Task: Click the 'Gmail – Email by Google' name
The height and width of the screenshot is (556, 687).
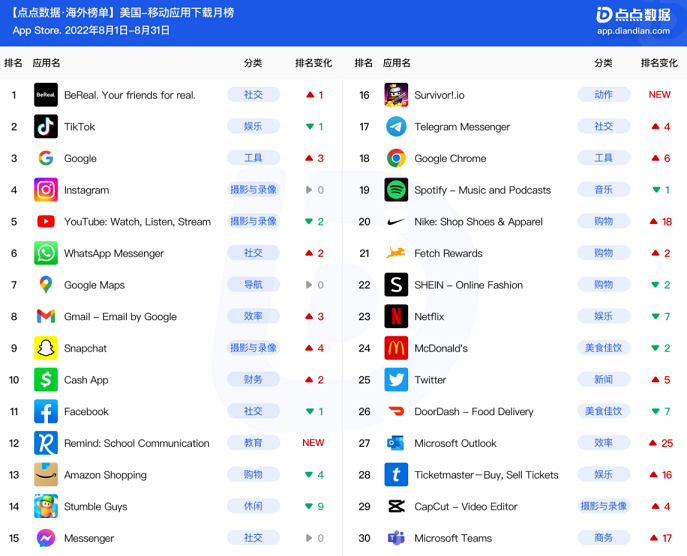Action: 120,316
